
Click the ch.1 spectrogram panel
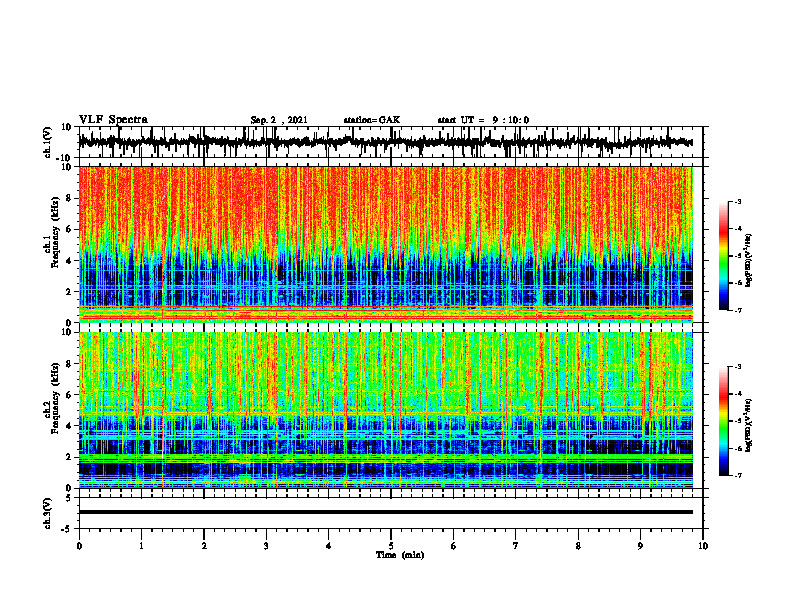point(385,244)
